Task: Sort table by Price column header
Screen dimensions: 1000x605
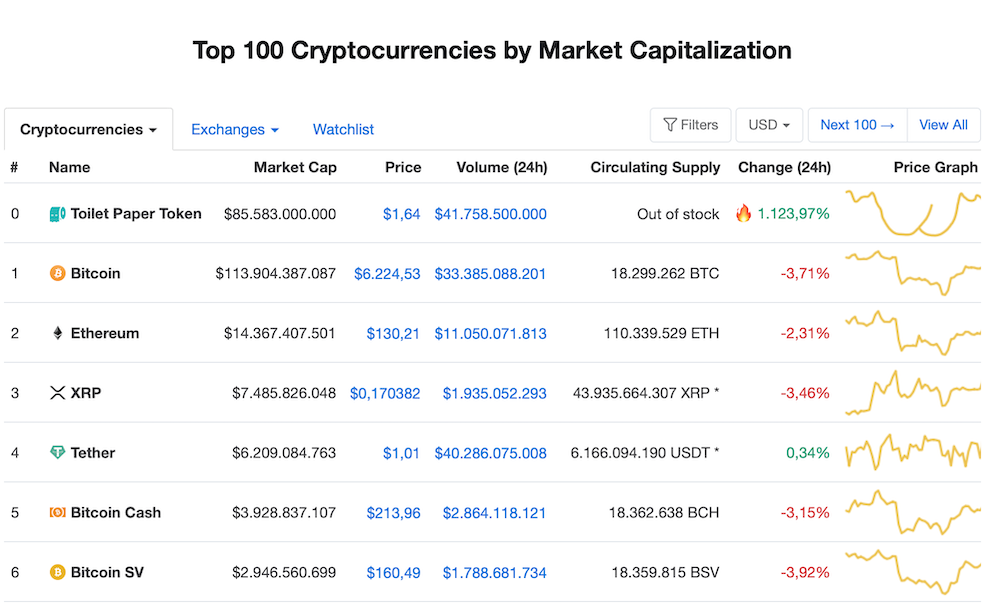Action: coord(403,167)
